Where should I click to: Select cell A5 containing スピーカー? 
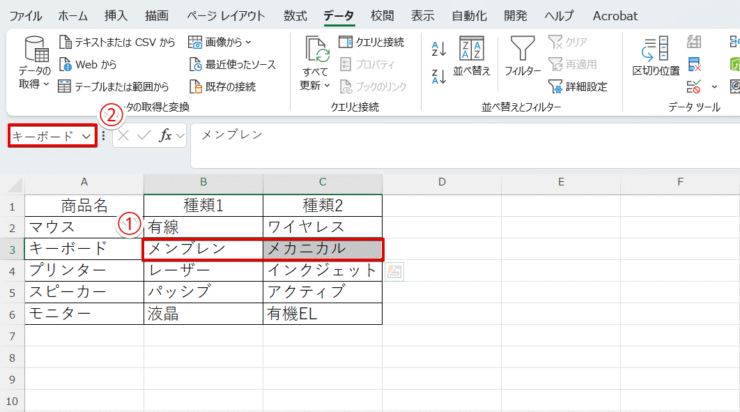[84, 292]
